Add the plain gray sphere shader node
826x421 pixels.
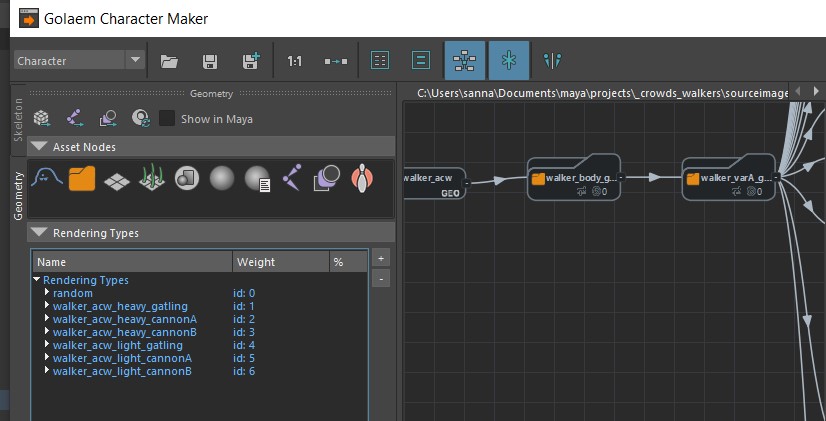[222, 179]
